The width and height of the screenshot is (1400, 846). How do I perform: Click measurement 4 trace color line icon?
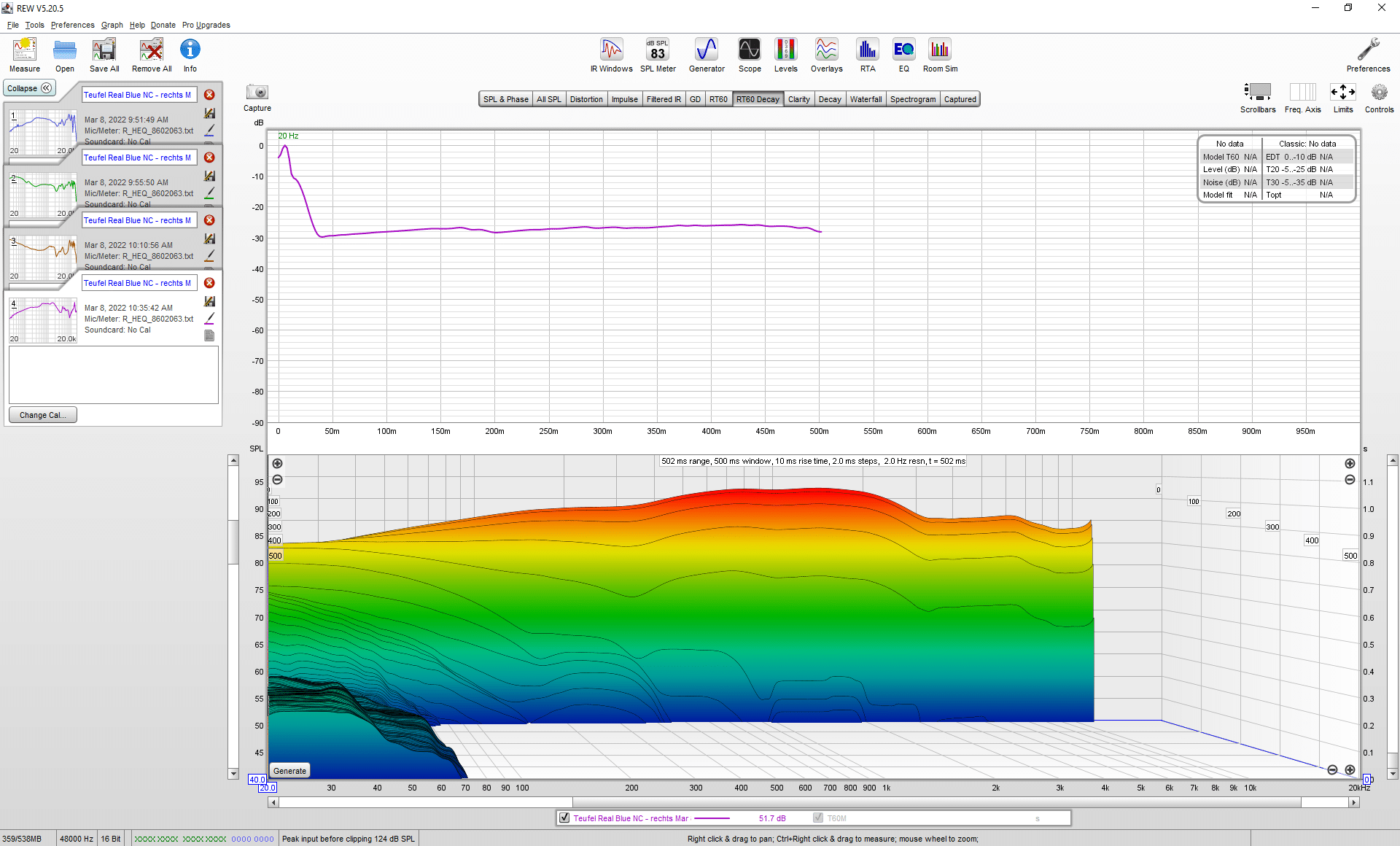point(209,318)
